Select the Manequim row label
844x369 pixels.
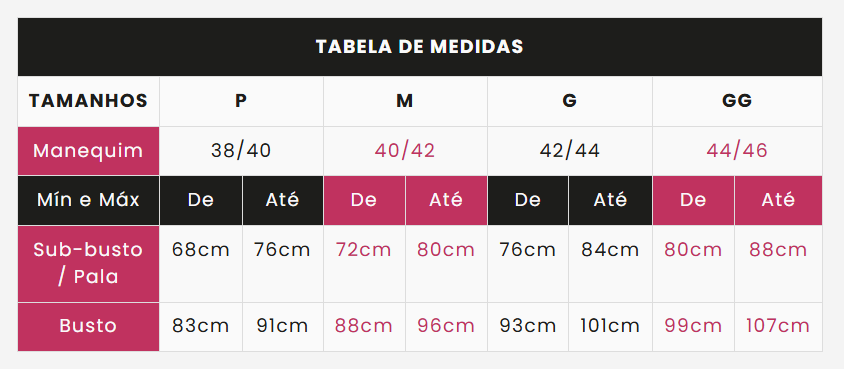[88, 151]
